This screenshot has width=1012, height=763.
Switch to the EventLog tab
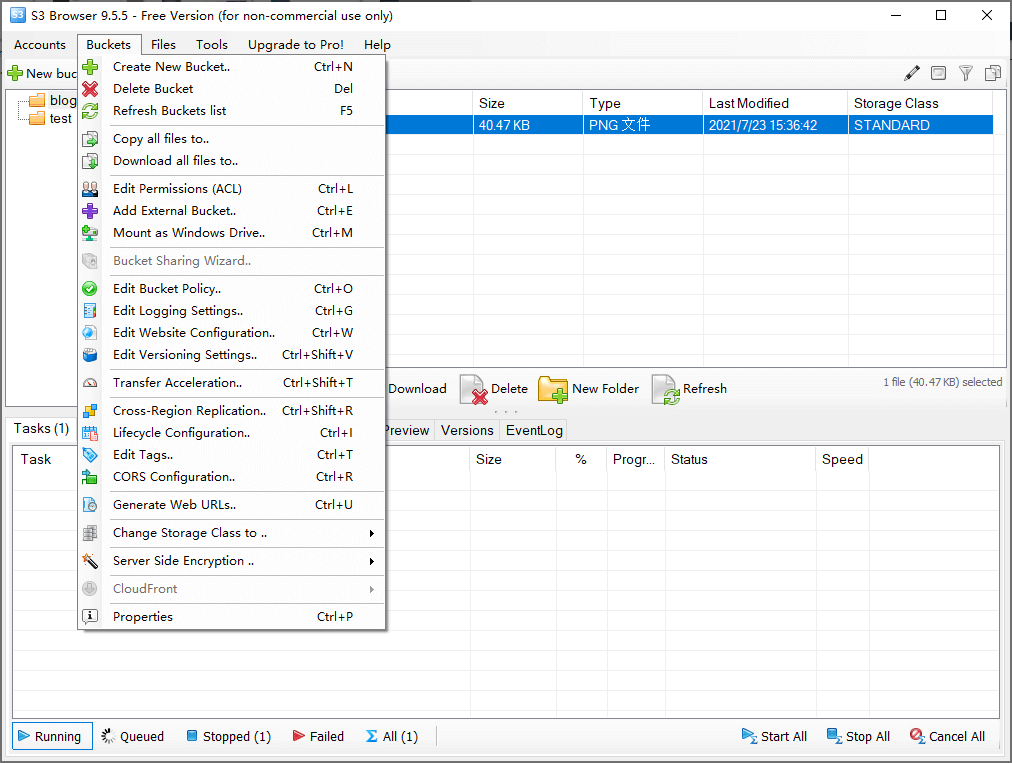coord(534,431)
